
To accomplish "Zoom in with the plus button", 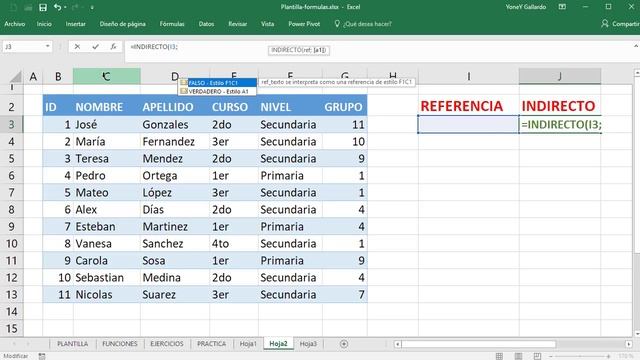I will [608, 356].
